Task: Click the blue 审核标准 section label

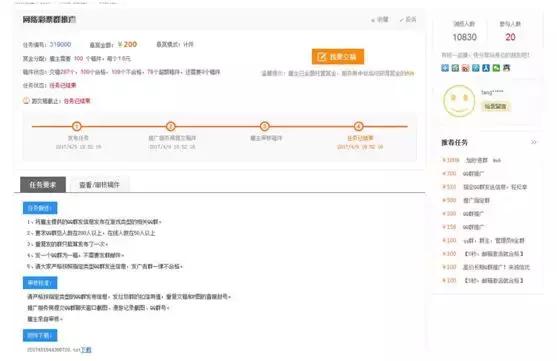Action: click(x=40, y=283)
